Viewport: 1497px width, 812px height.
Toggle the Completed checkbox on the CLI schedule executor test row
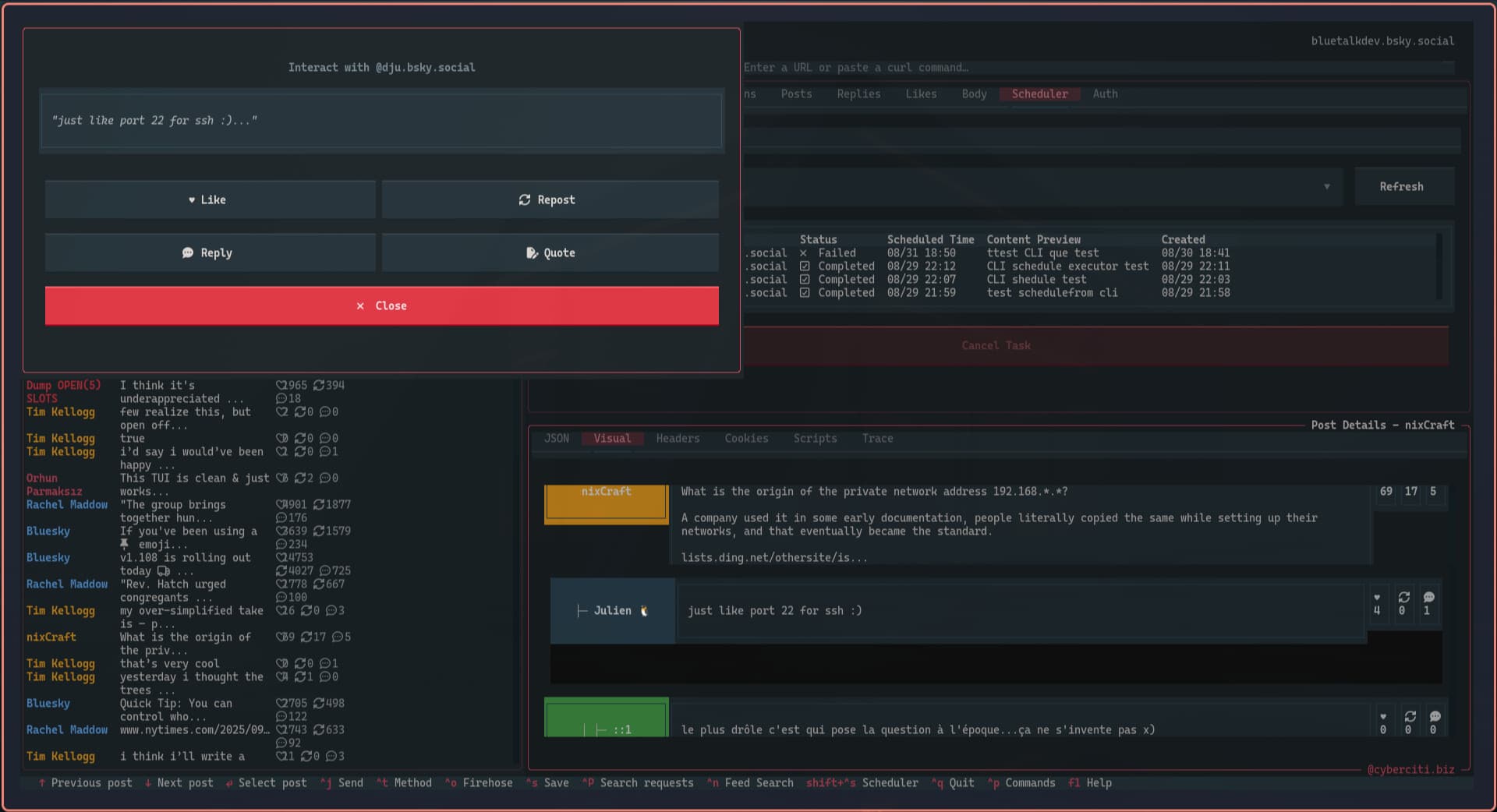click(805, 266)
